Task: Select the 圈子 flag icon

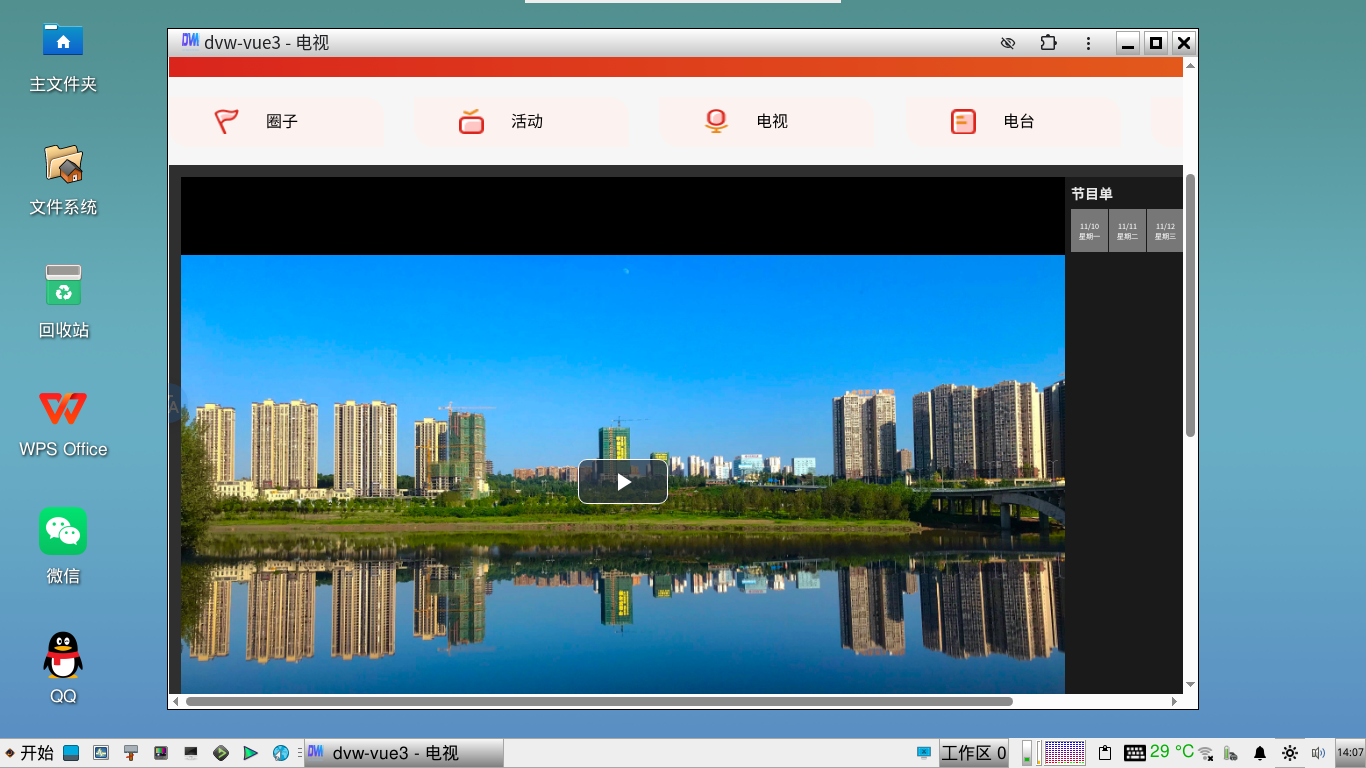Action: tap(227, 121)
